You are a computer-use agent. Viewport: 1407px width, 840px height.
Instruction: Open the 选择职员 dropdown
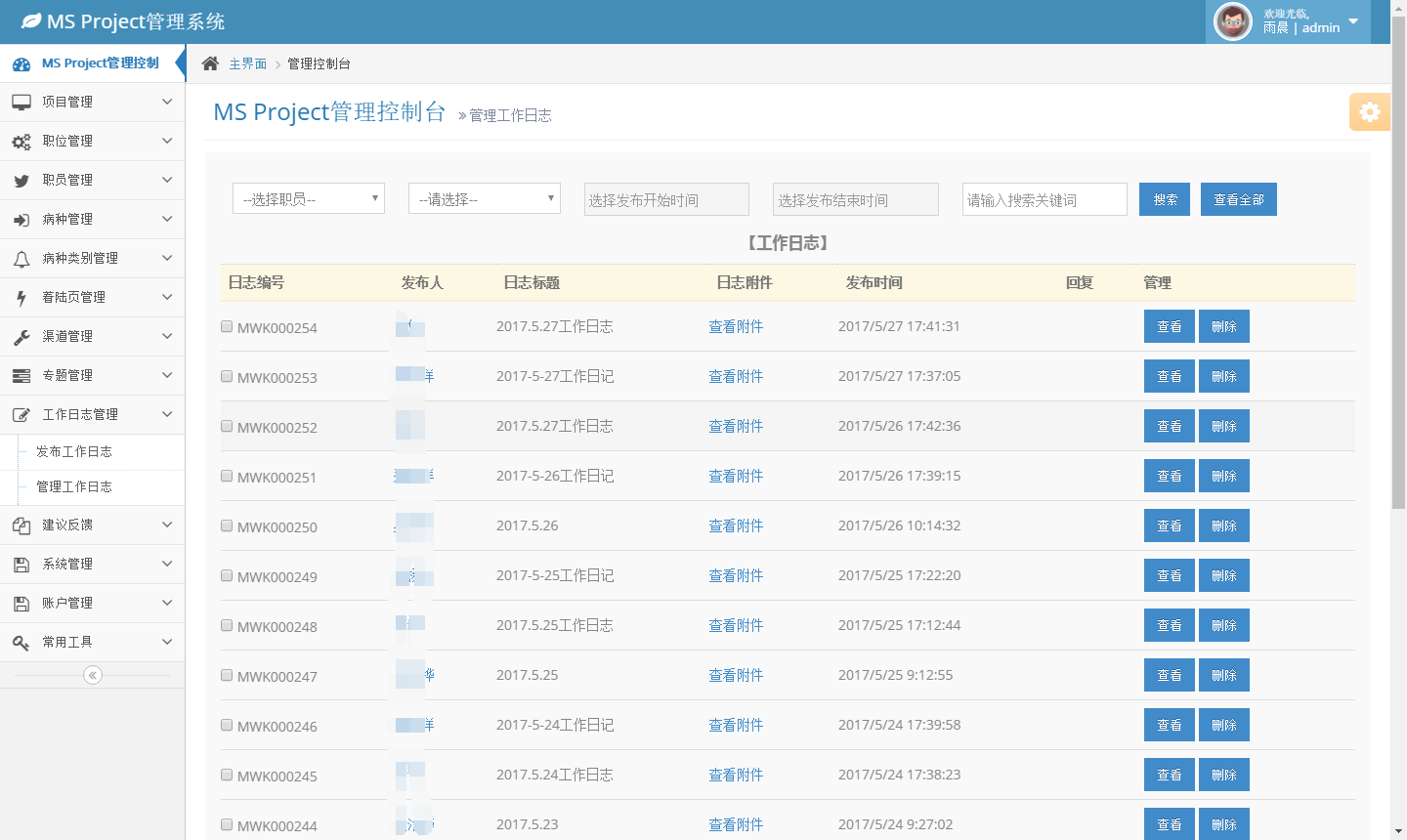(x=309, y=199)
